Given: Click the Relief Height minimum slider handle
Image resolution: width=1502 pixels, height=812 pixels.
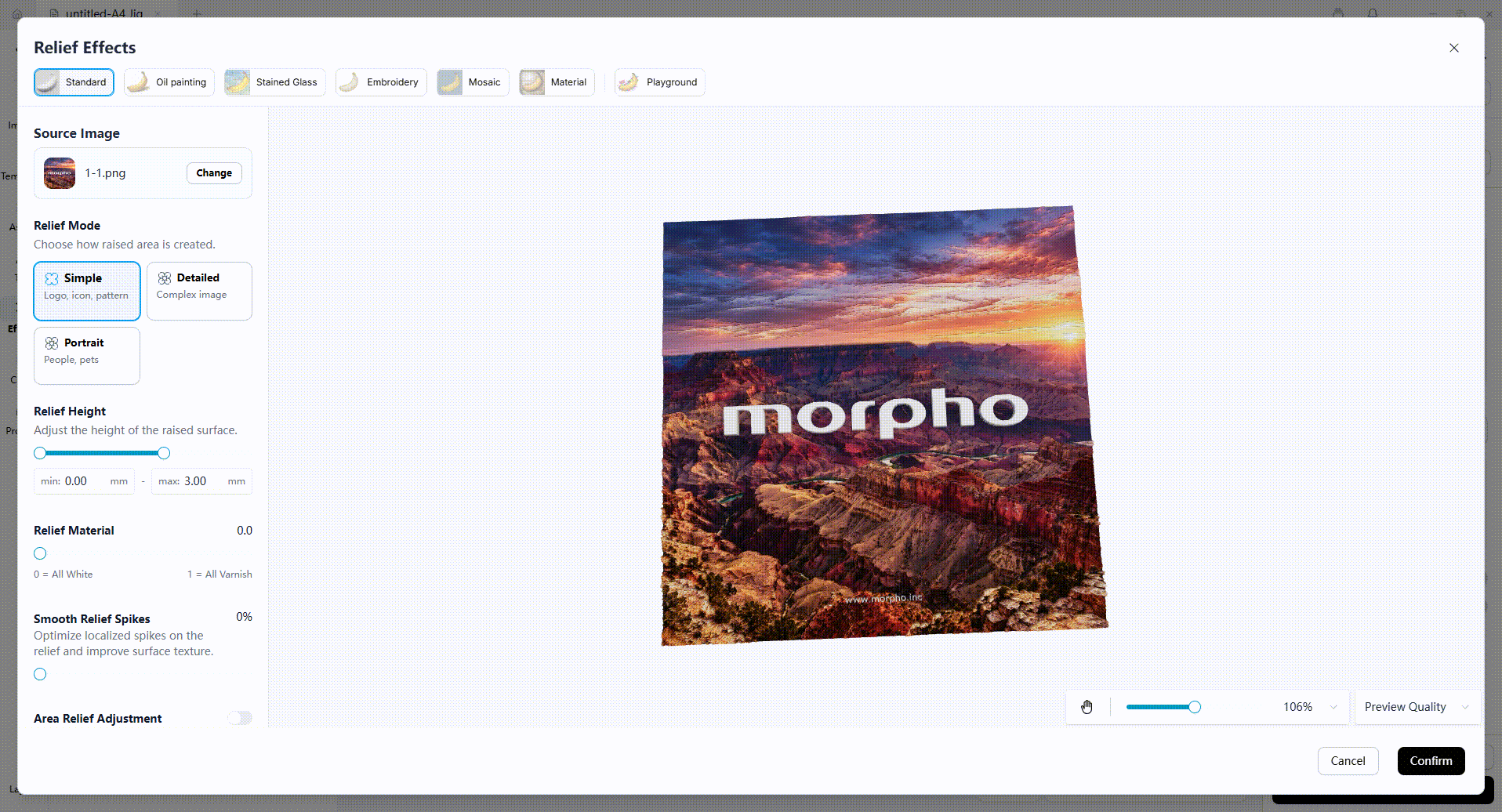Looking at the screenshot, I should 40,453.
